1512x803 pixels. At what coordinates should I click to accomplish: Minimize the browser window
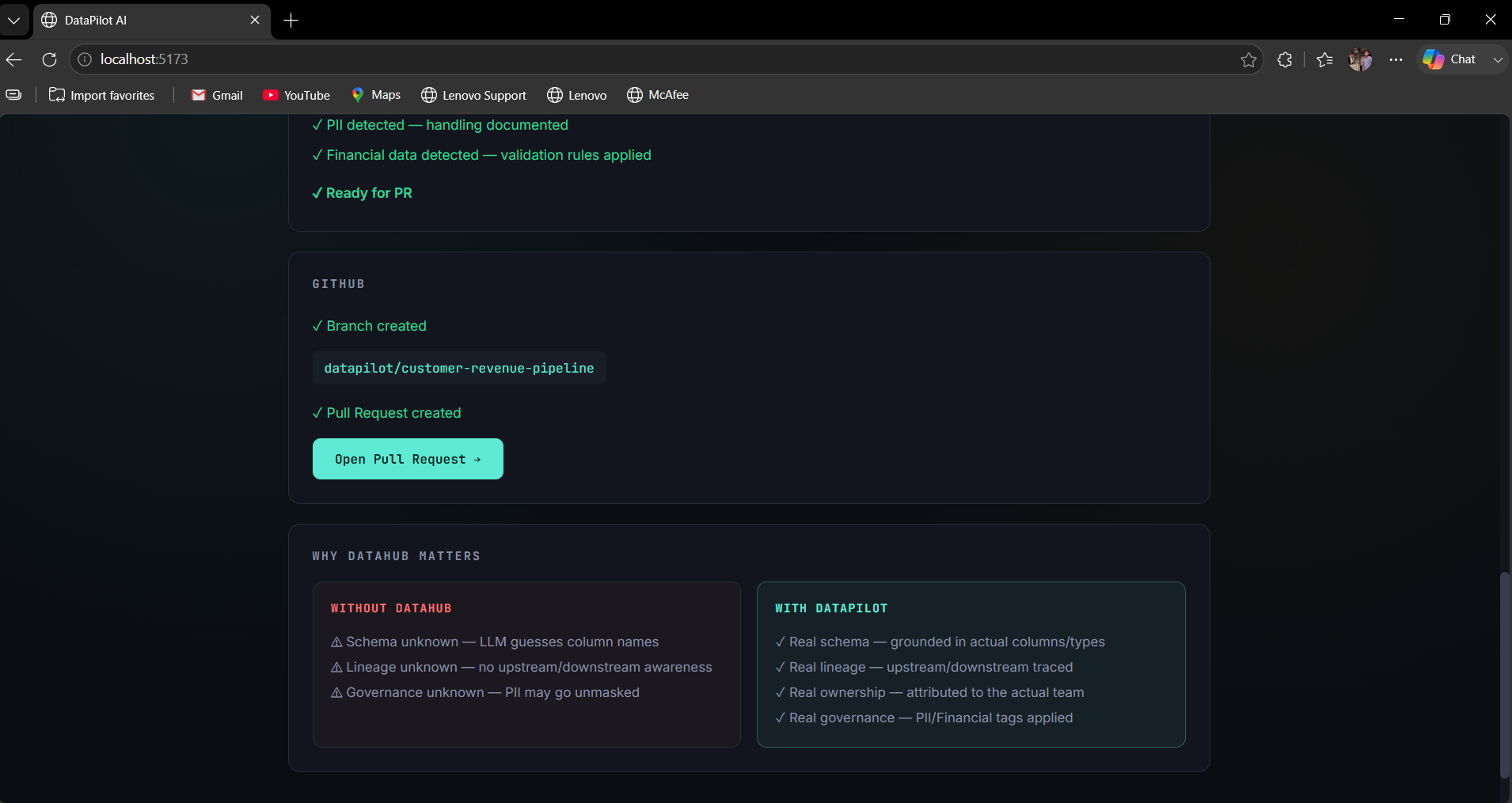coord(1399,20)
